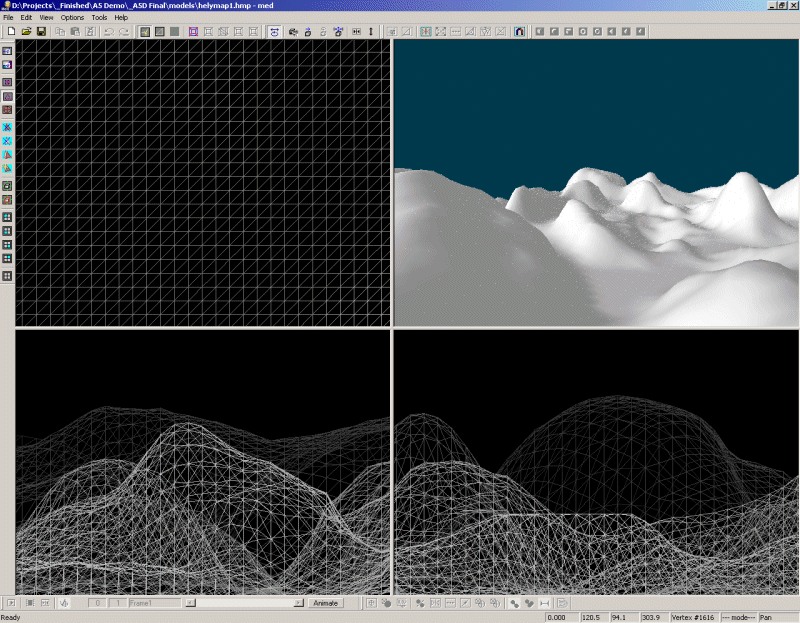This screenshot has height=623, width=800.
Task: Toggle the second shading mode button in the toolbar
Action: [x=159, y=32]
